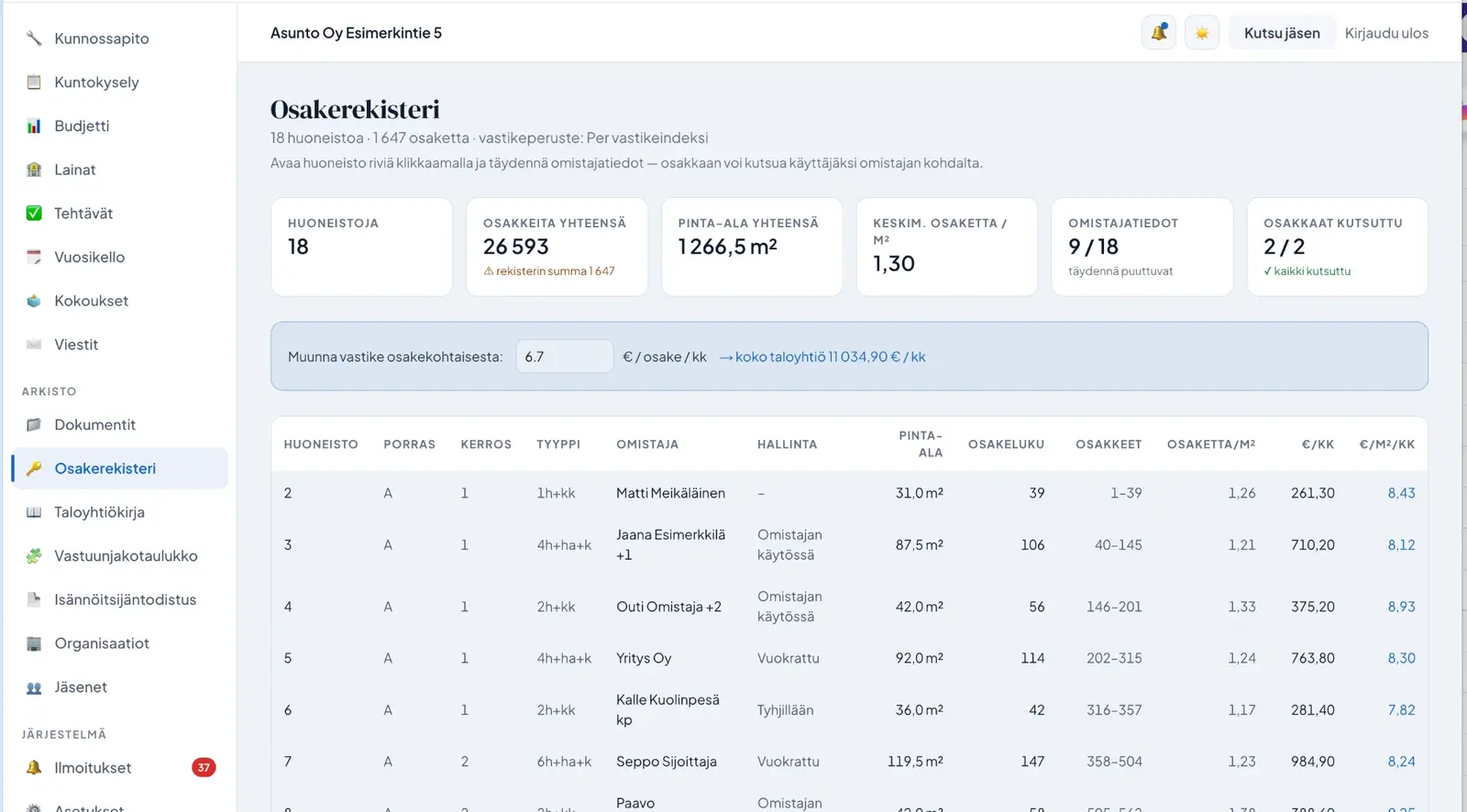The image size is (1467, 812).
Task: Click the Budjetti bar chart icon
Action: point(34,126)
